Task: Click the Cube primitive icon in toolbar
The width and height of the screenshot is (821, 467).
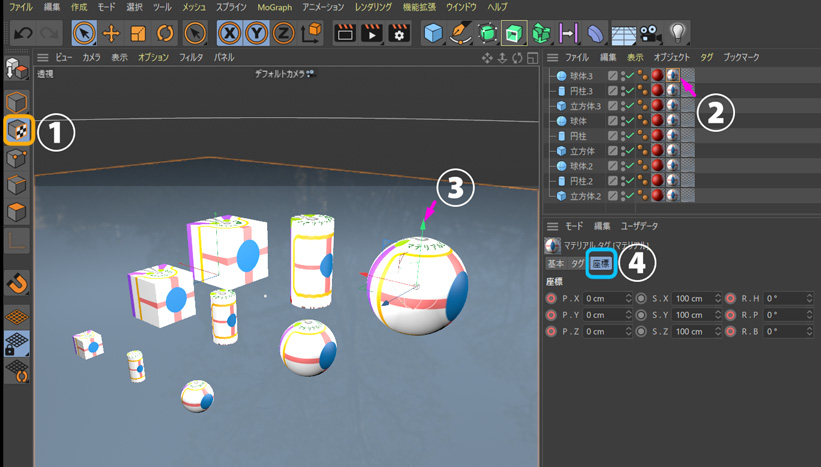Action: [x=433, y=33]
